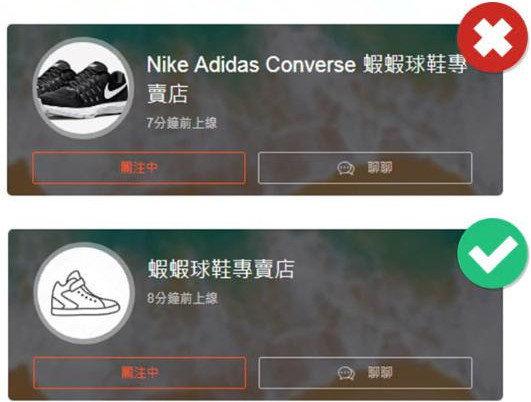Open the 蝦蝦球鞋專賣店 shop name link
531x402 pixels.
(x=221, y=269)
